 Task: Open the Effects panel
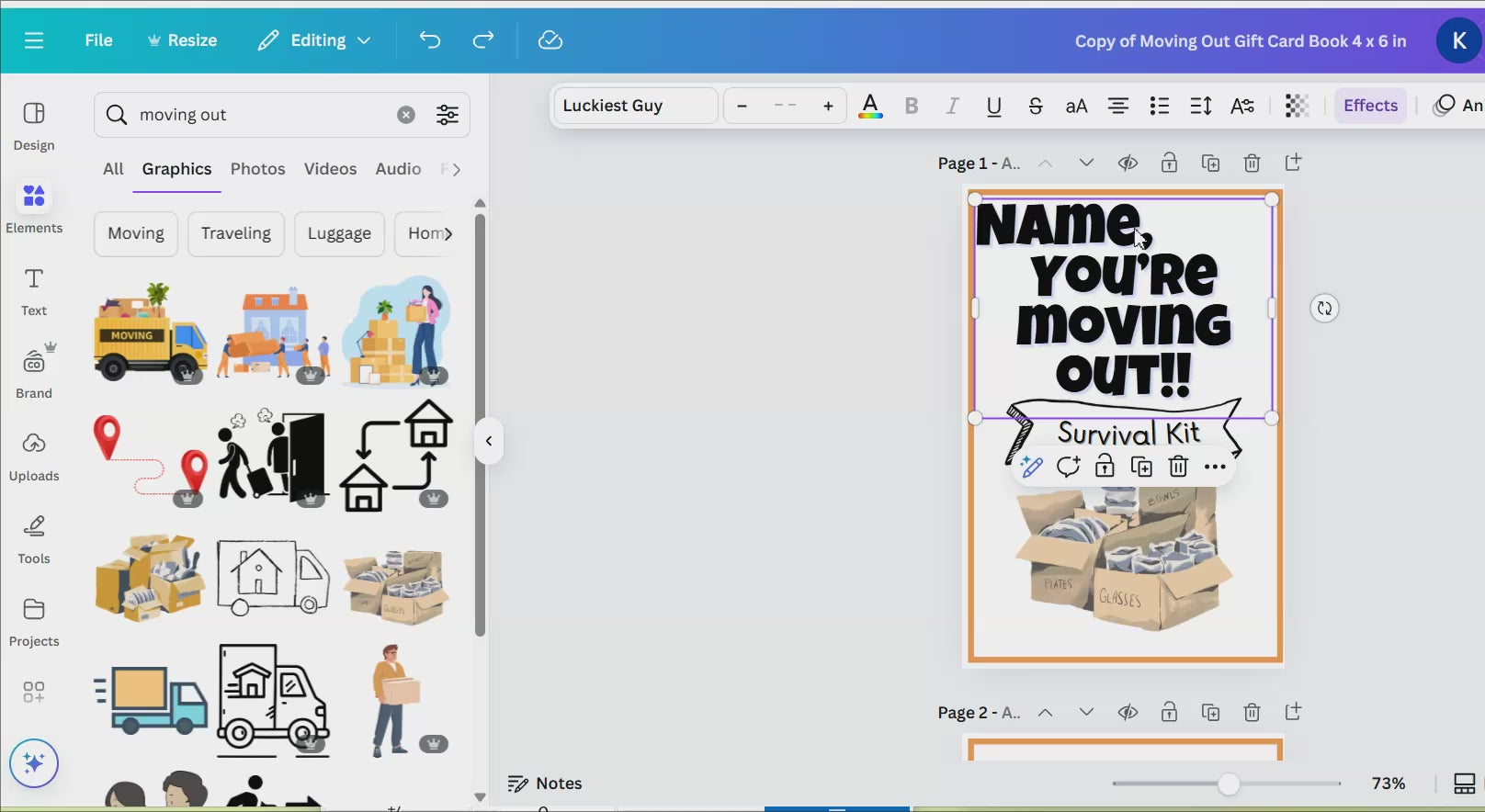(1370, 106)
